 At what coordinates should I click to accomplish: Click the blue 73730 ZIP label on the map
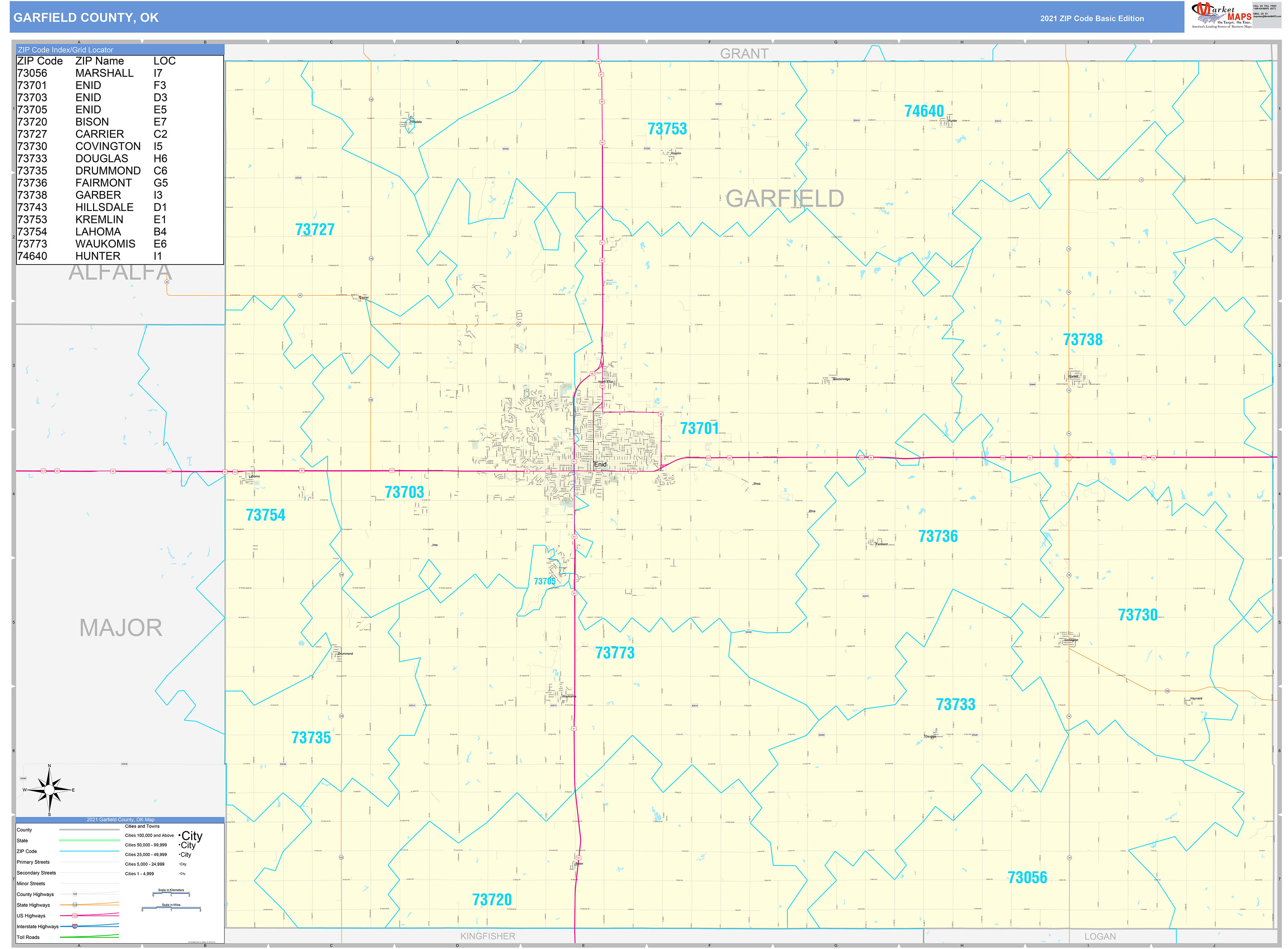coord(1138,615)
